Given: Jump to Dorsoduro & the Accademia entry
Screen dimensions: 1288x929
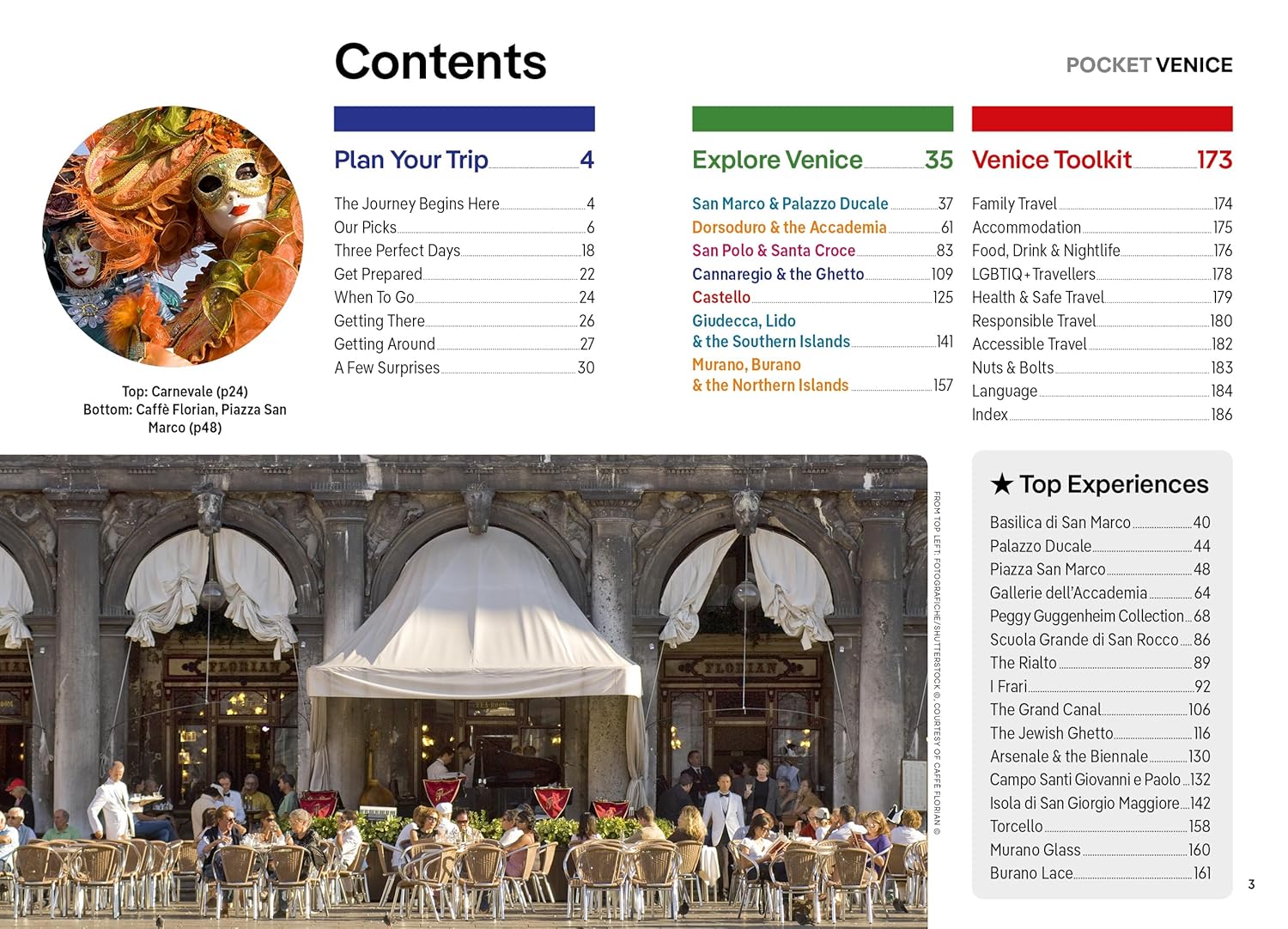Looking at the screenshot, I should 823,227.
